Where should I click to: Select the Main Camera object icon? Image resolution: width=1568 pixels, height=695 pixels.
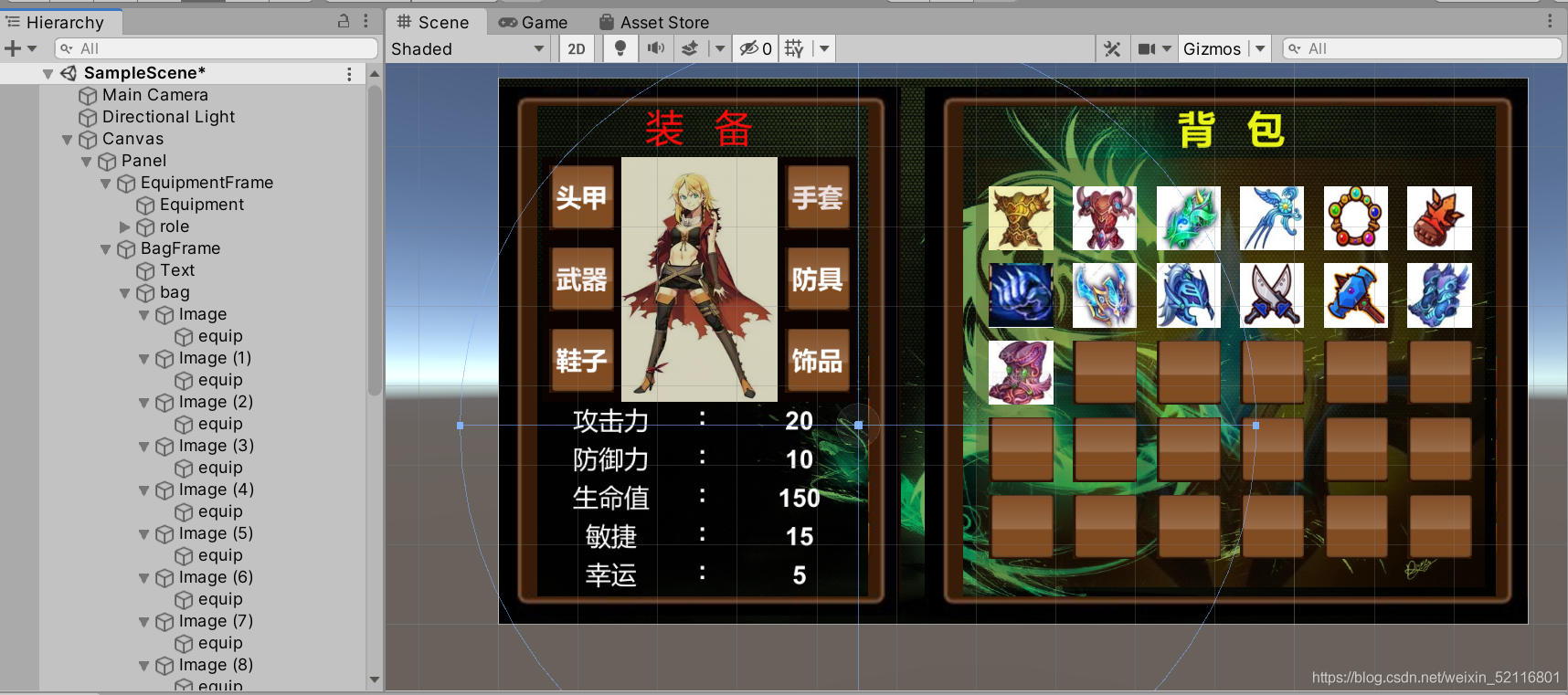88,95
